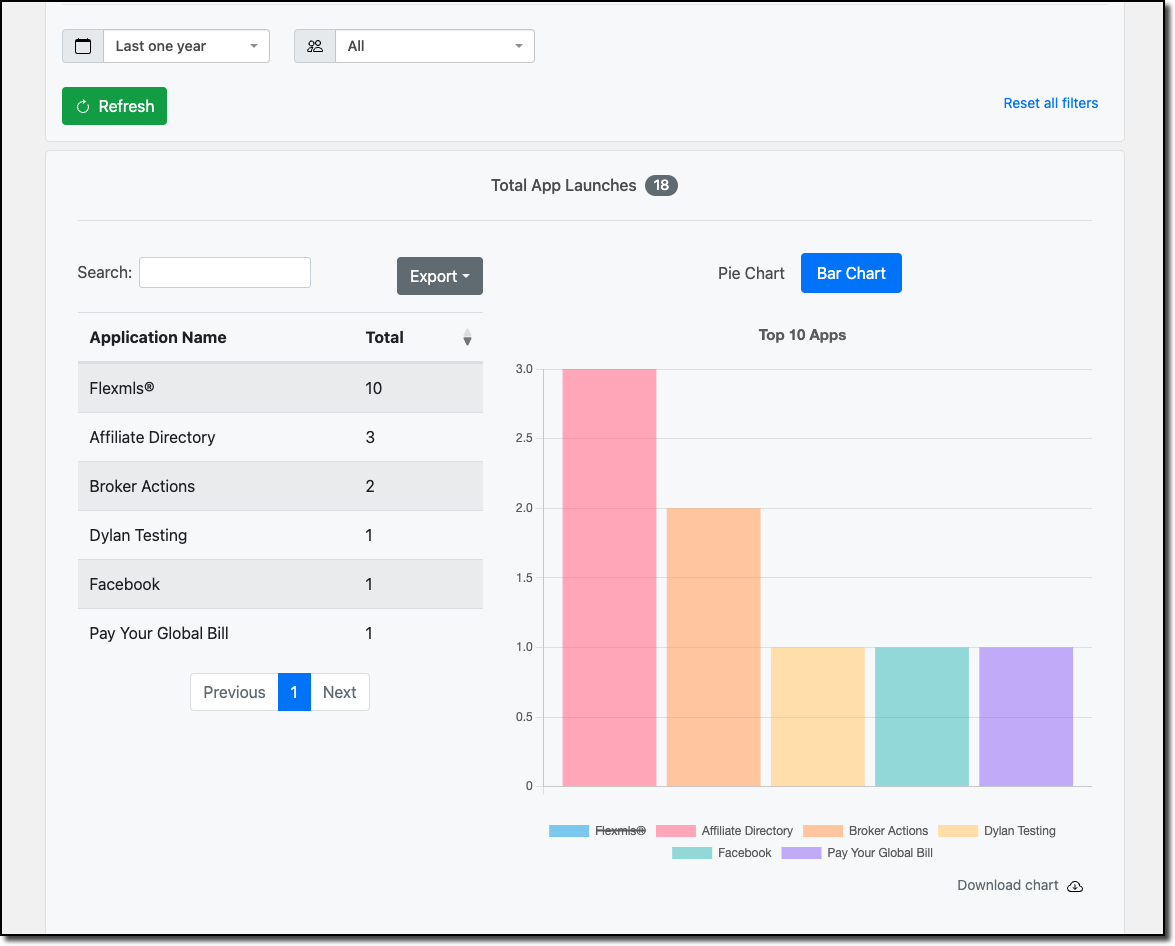Viewport: 1175px width, 946px height.
Task: Toggle Broker Actions legend swatch
Action: point(823,831)
